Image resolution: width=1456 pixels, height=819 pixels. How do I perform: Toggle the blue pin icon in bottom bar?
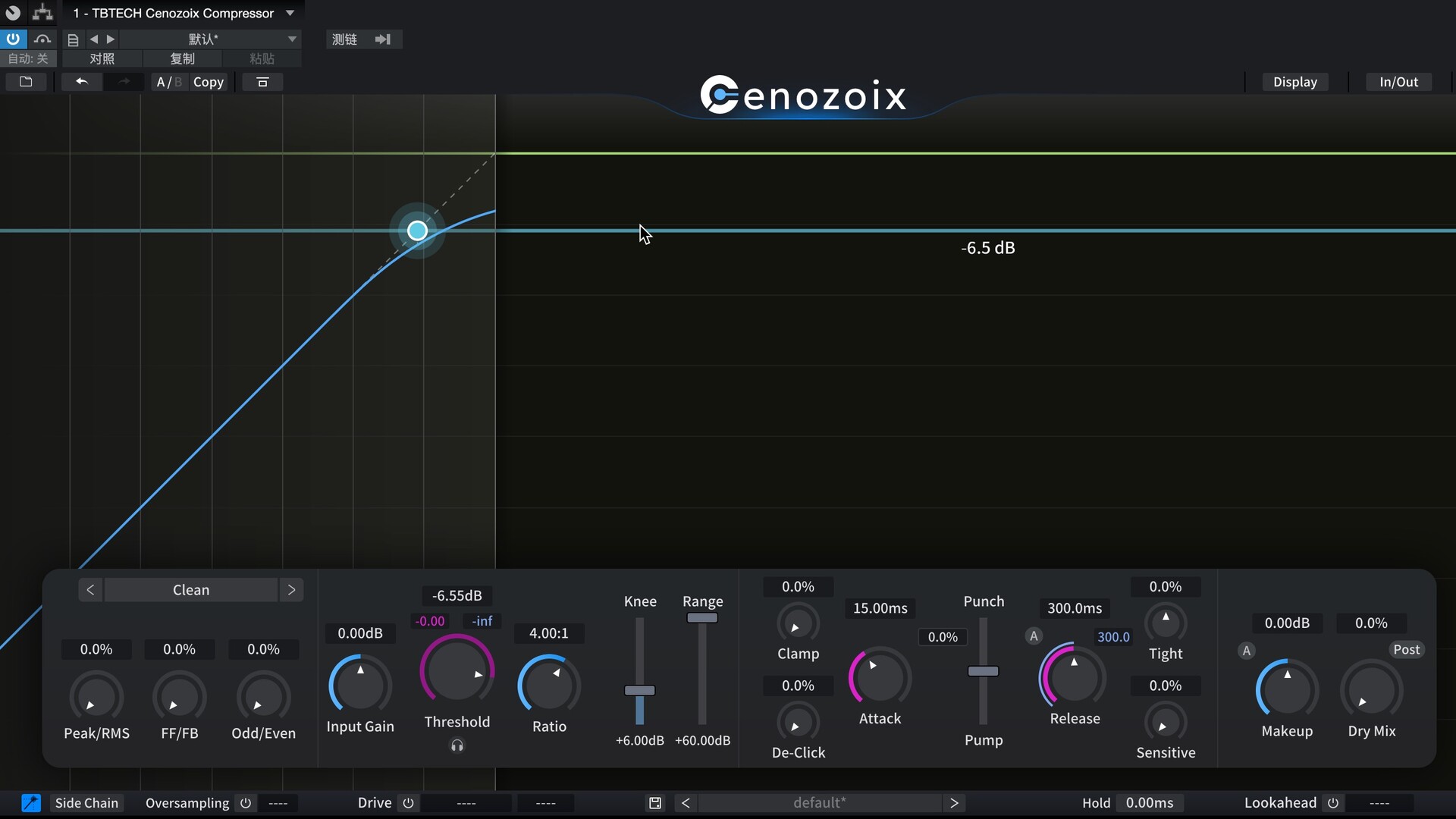pos(30,803)
